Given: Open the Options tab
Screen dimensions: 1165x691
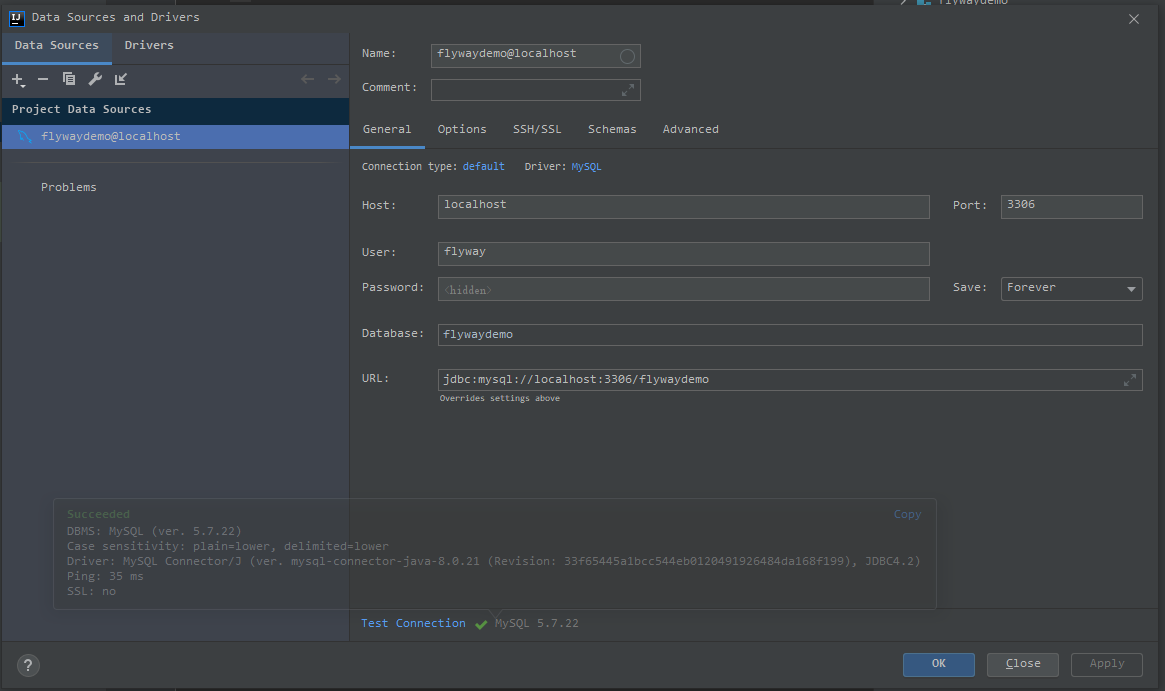Looking at the screenshot, I should point(462,129).
